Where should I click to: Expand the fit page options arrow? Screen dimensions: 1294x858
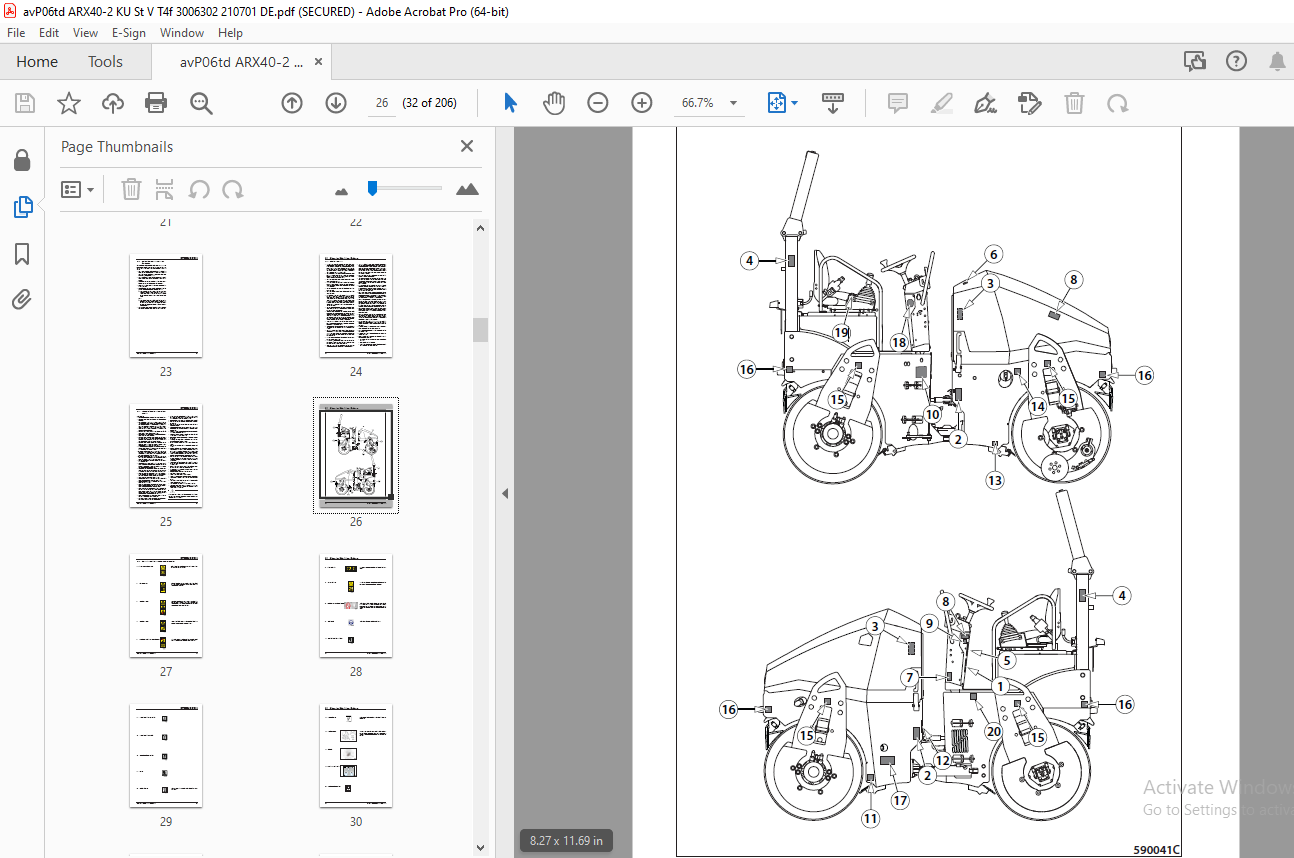click(x=795, y=103)
